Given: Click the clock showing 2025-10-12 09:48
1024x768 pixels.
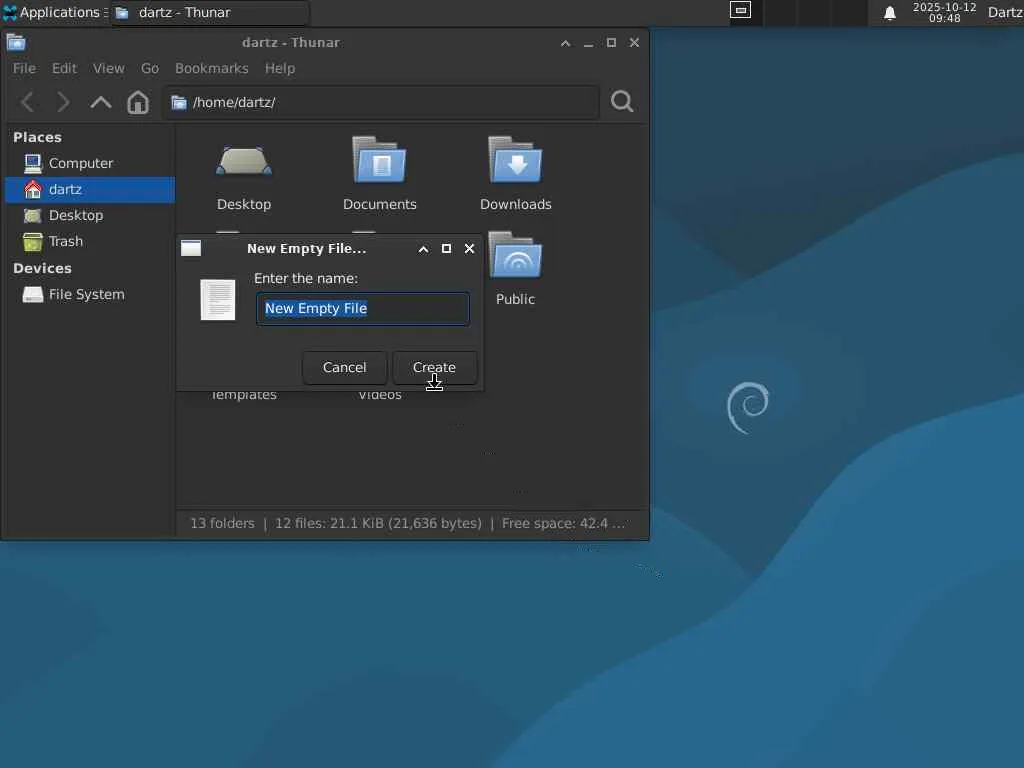Looking at the screenshot, I should click(x=944, y=12).
